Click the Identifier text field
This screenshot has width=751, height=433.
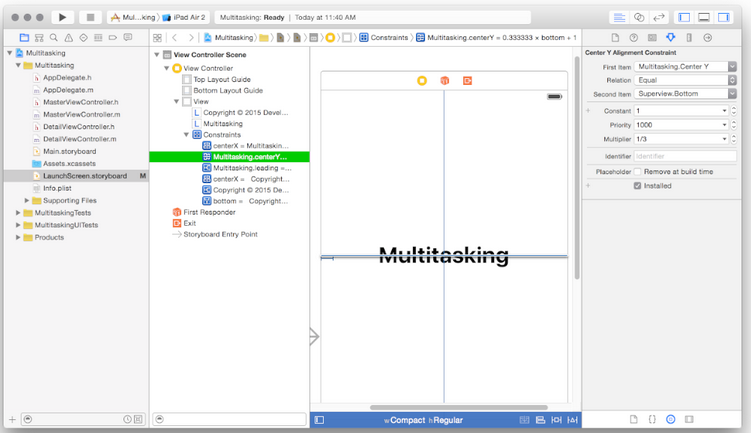tap(685, 156)
